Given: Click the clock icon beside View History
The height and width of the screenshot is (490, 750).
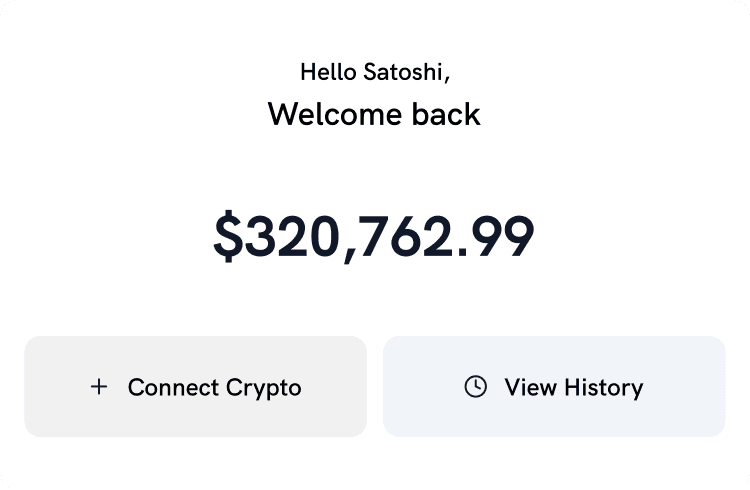Looking at the screenshot, I should [476, 387].
